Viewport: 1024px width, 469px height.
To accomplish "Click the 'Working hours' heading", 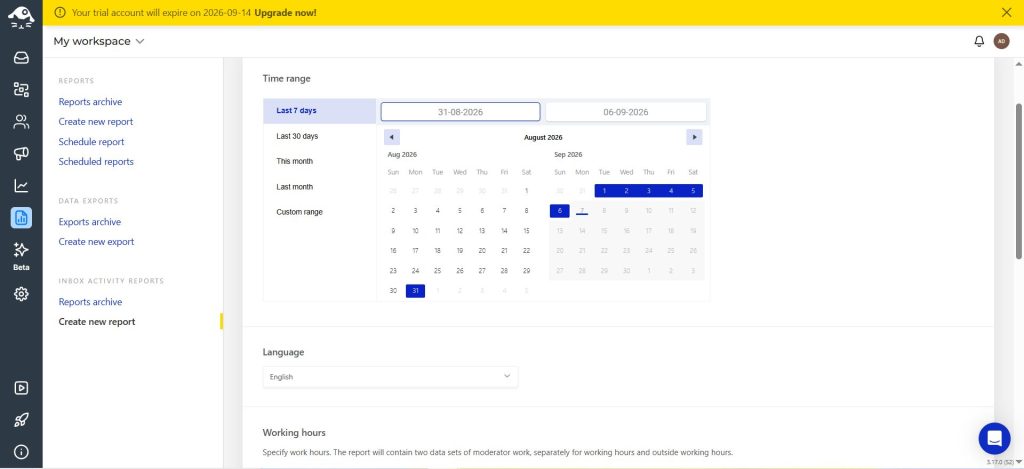I will coord(294,432).
